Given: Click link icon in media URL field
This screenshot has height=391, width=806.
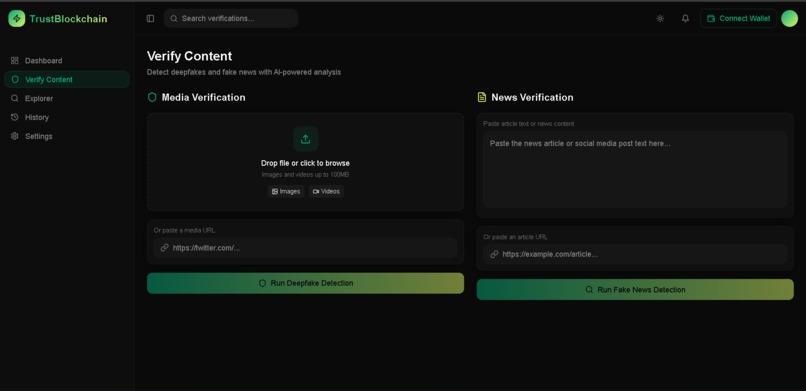Looking at the screenshot, I should pos(164,248).
